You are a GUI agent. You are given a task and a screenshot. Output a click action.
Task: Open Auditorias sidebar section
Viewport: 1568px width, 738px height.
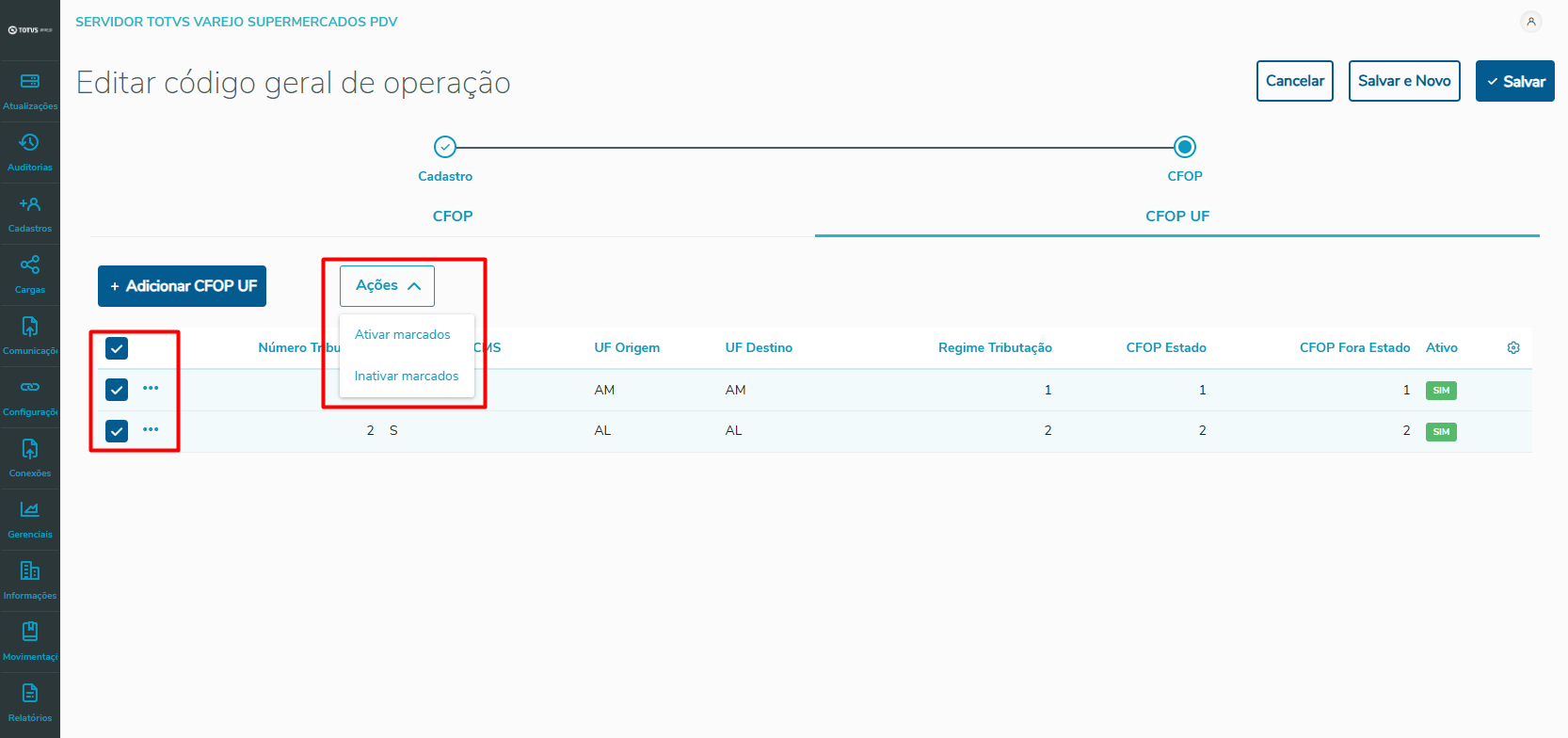[30, 152]
